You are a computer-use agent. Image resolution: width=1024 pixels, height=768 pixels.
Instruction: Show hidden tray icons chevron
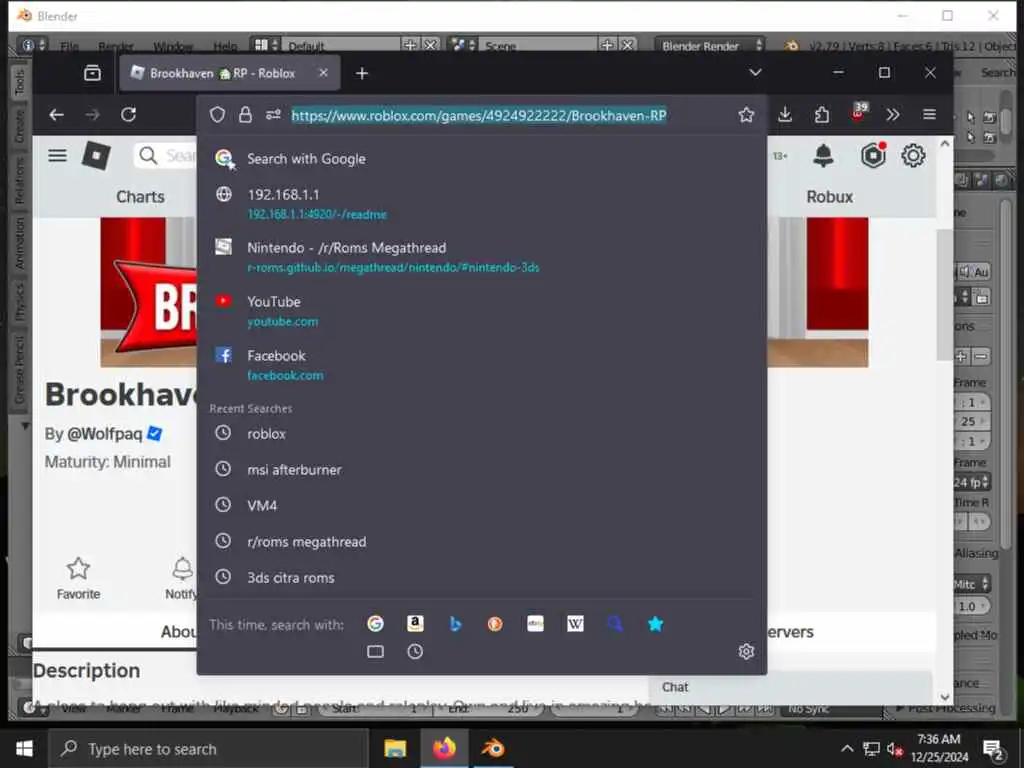point(846,748)
